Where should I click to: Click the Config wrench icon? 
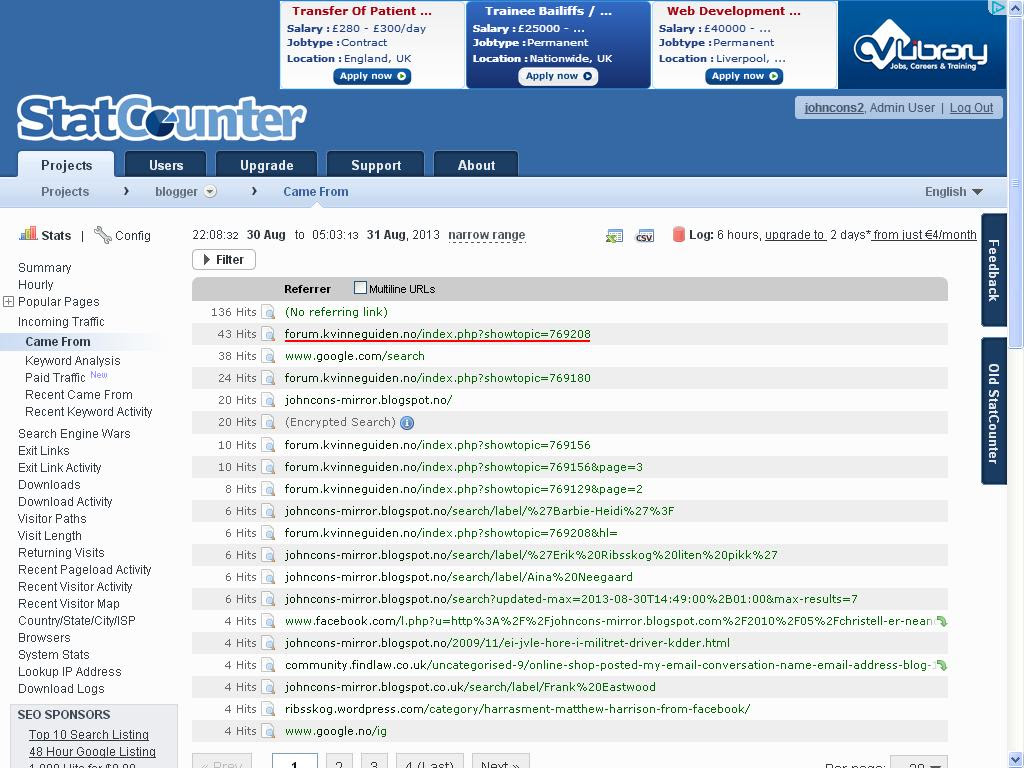[103, 234]
